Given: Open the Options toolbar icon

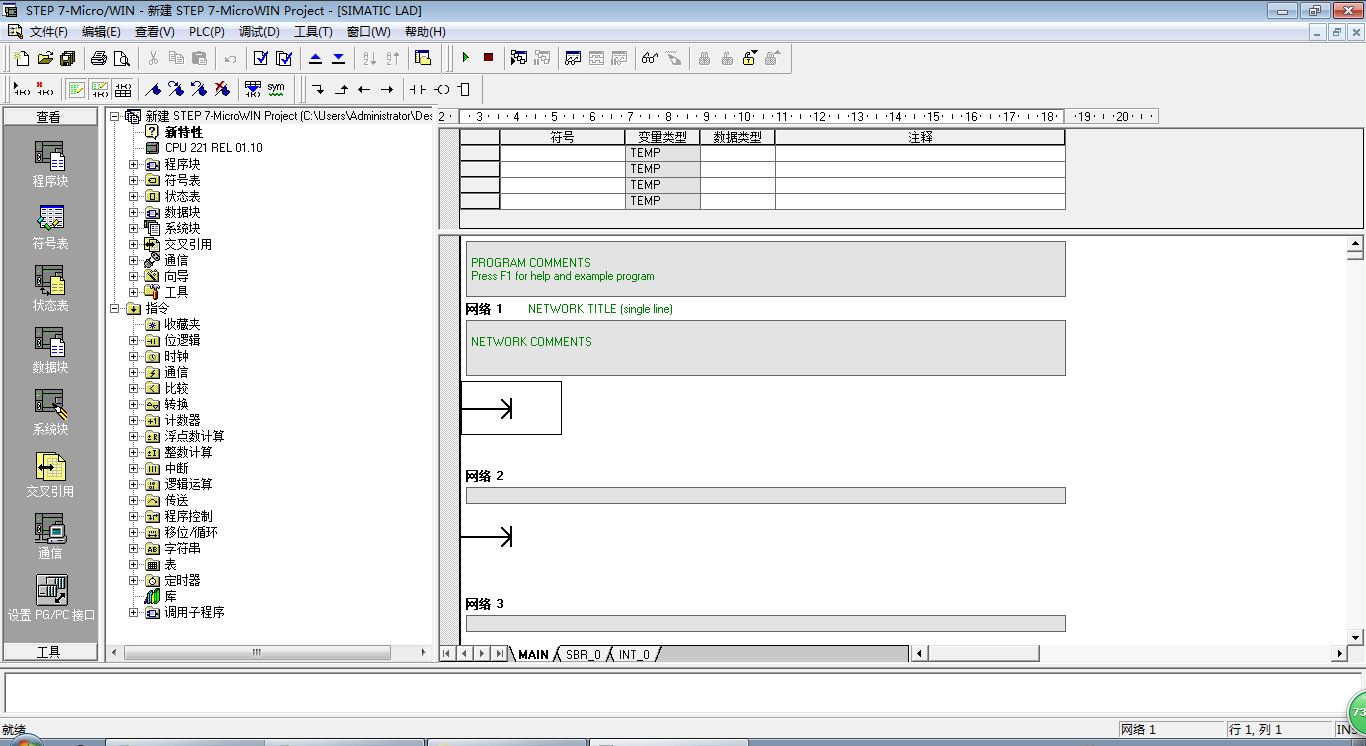Looking at the screenshot, I should (423, 58).
